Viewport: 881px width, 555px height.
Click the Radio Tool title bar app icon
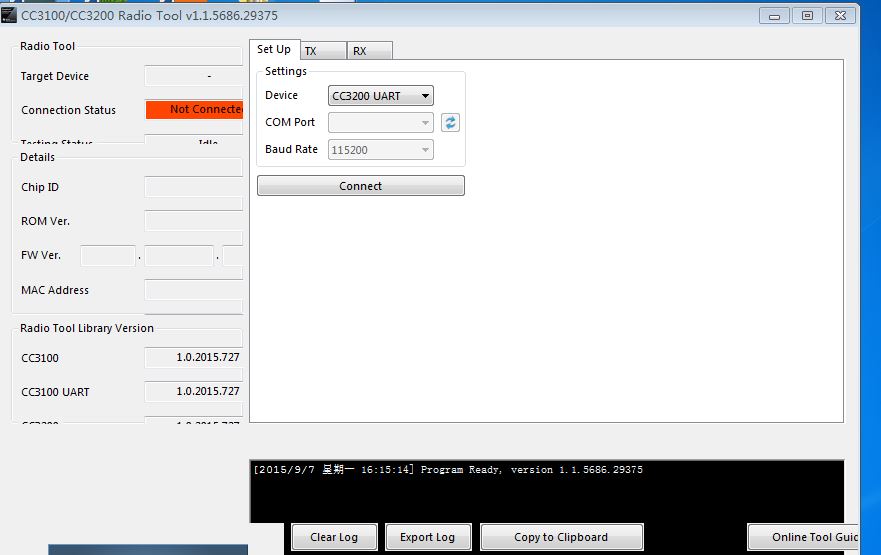(8, 15)
